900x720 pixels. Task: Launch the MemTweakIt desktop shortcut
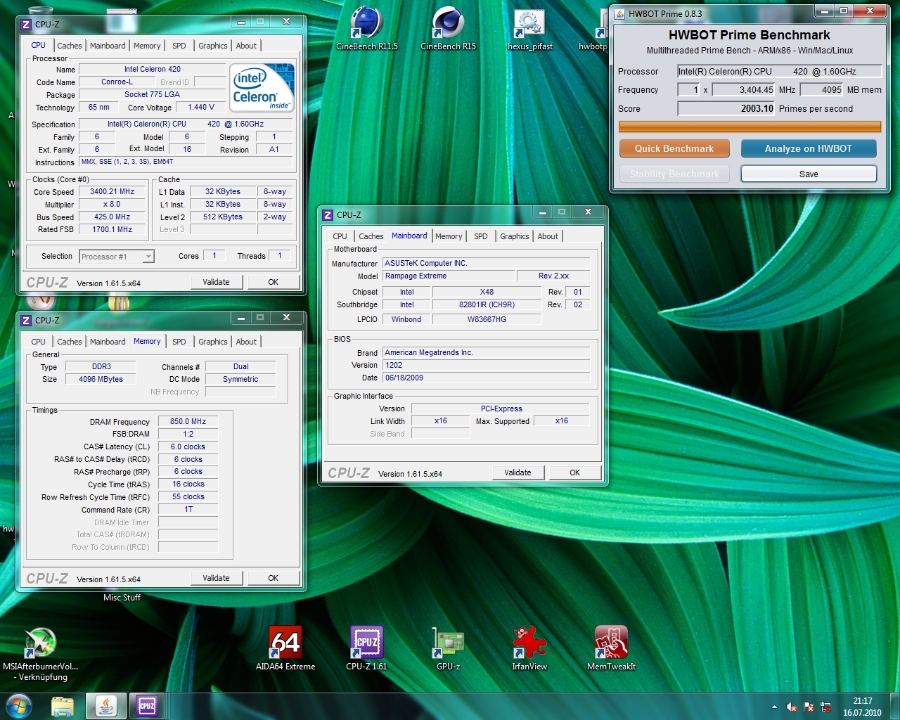point(611,648)
